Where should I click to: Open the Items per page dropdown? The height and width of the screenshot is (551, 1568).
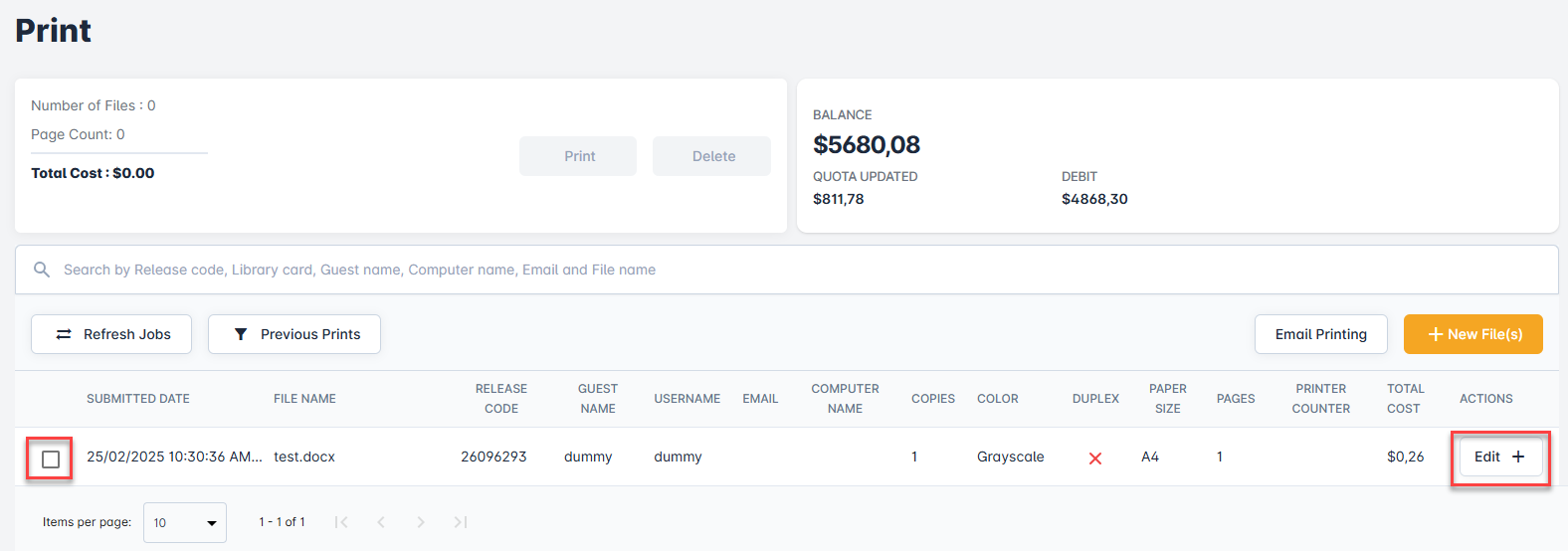(x=185, y=523)
